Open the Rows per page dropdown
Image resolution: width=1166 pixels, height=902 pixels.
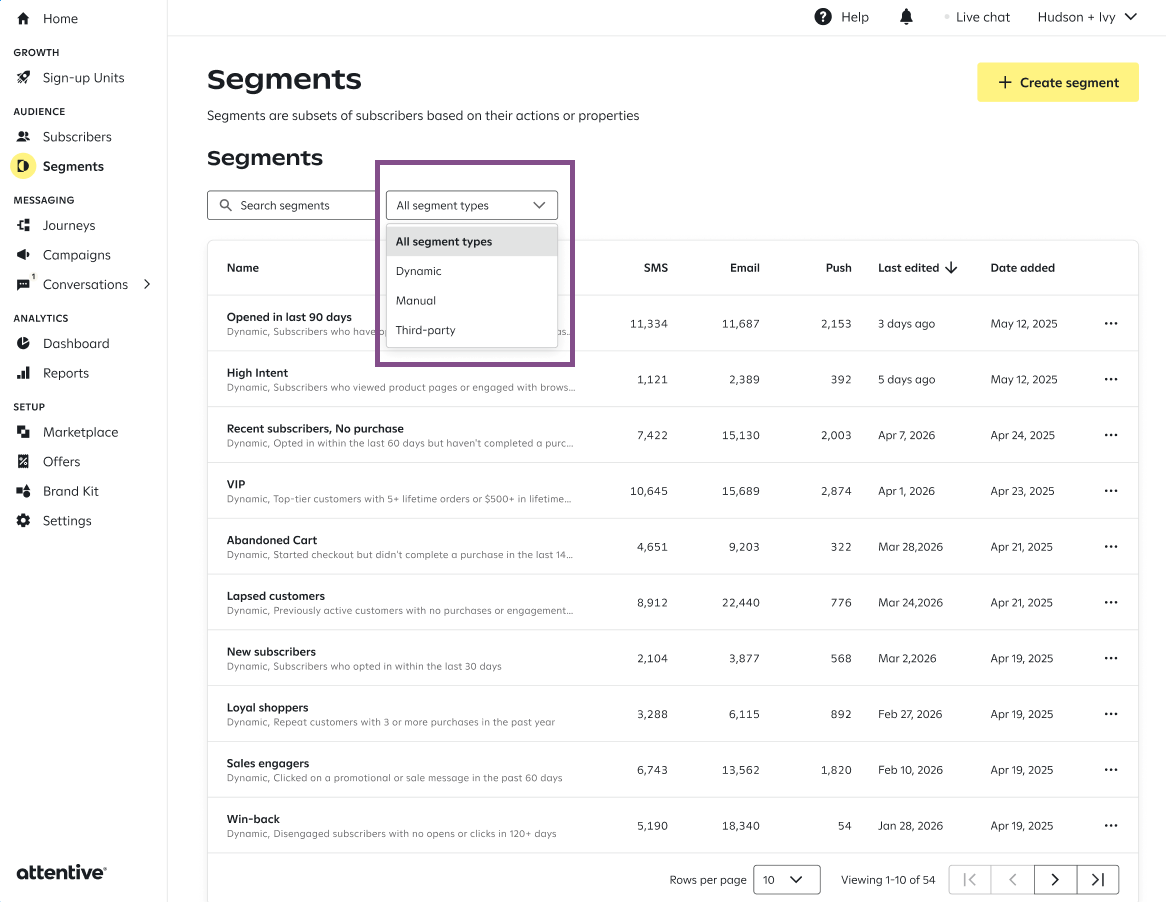[786, 880]
